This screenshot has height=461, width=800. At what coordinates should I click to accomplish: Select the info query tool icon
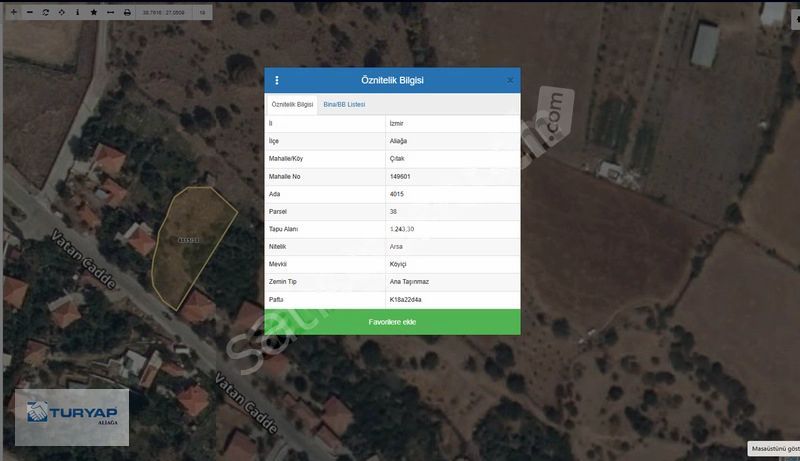point(78,12)
